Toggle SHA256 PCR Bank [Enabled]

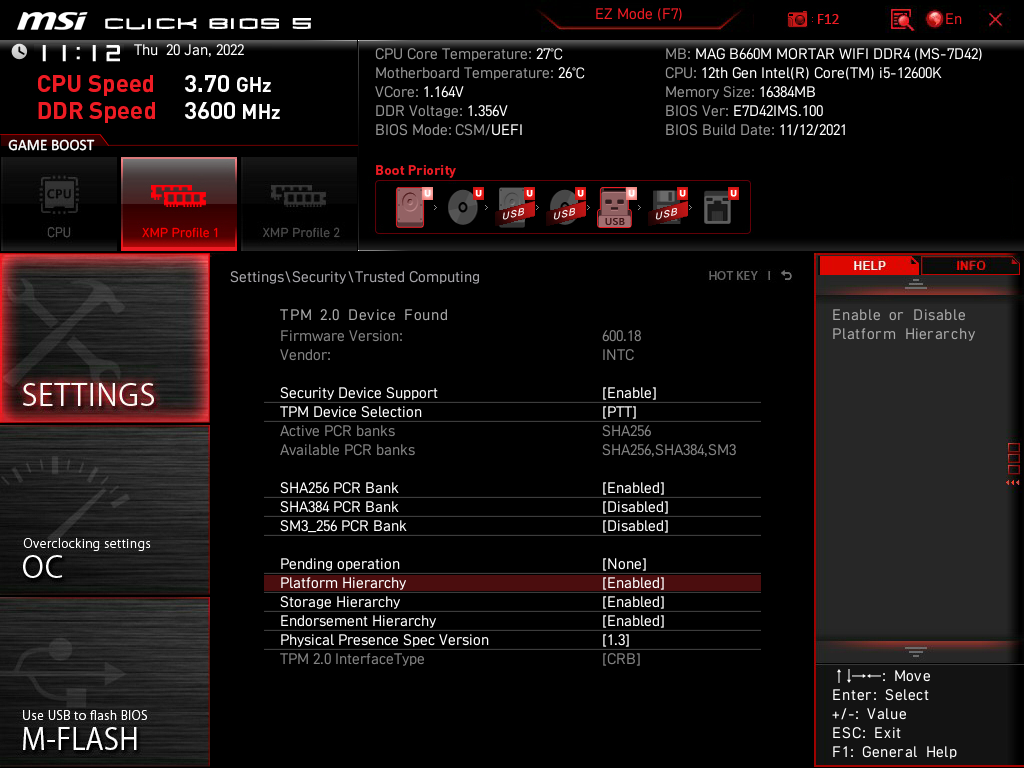633,488
